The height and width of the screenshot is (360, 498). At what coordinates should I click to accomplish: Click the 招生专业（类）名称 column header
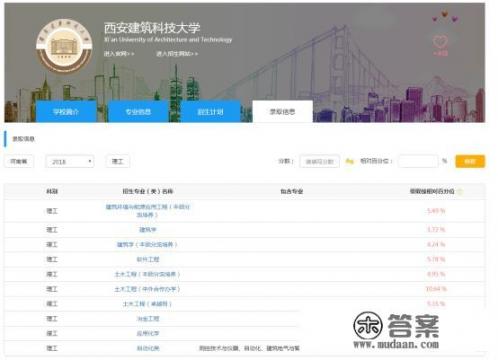pyautogui.click(x=148, y=191)
